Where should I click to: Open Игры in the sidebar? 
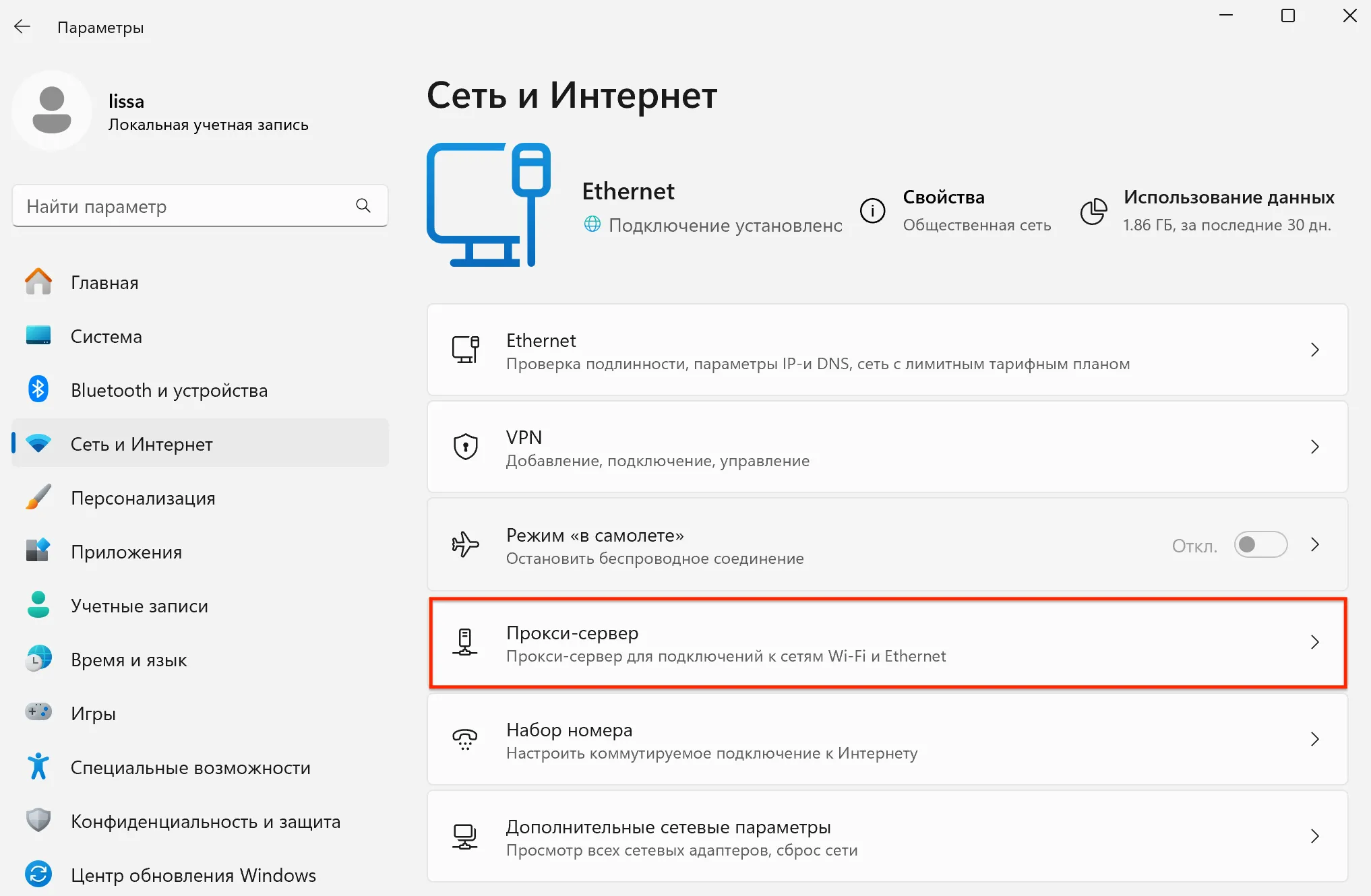tap(200, 713)
